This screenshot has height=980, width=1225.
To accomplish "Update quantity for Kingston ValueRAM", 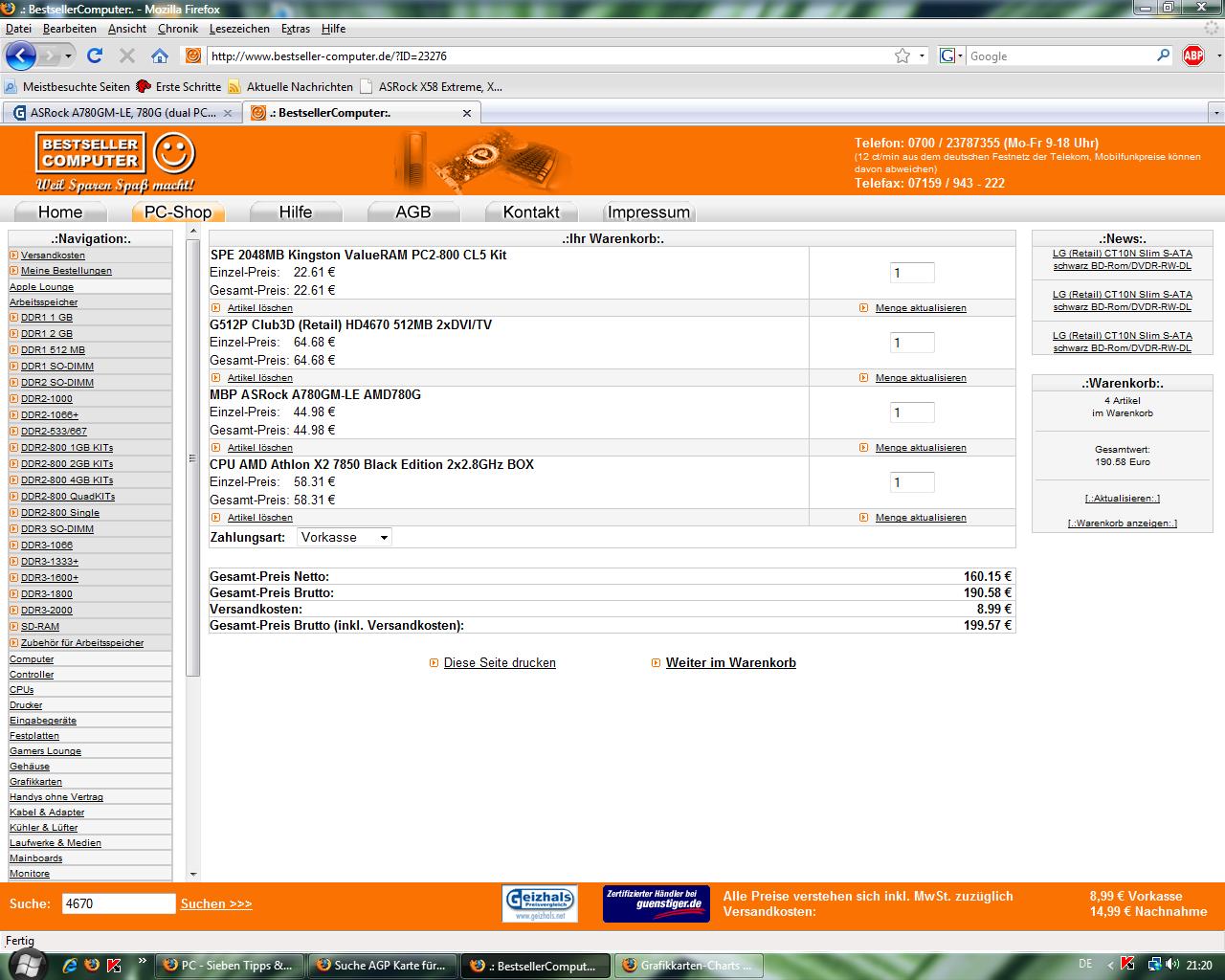I will point(921,308).
